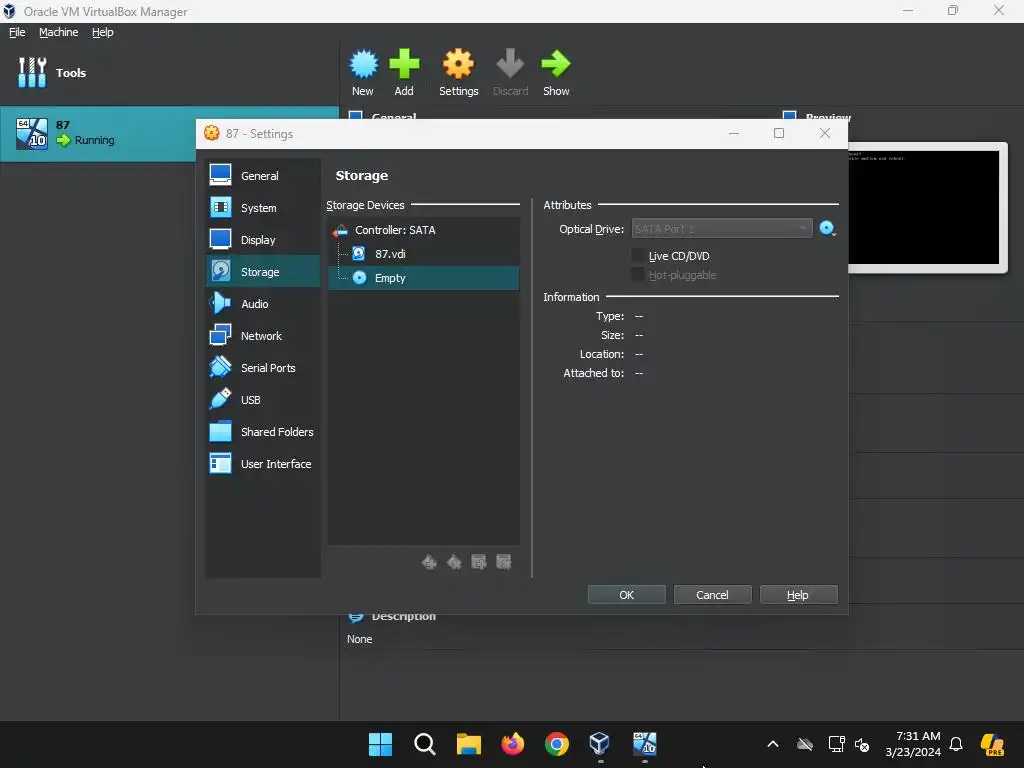Click the add attachment icon below storage tree

[x=479, y=562]
